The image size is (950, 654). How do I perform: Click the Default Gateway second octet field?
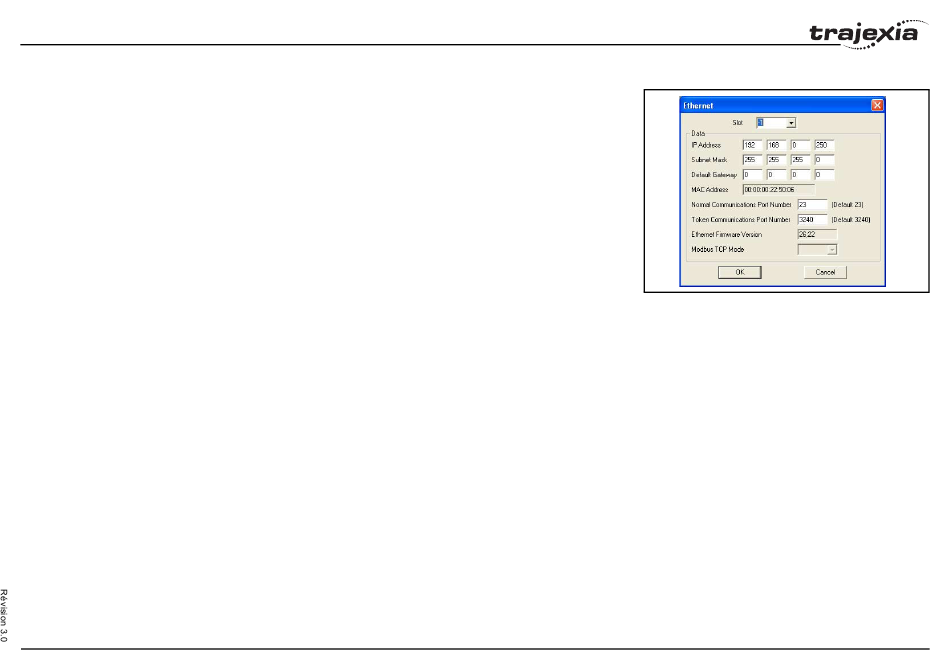coord(777,175)
